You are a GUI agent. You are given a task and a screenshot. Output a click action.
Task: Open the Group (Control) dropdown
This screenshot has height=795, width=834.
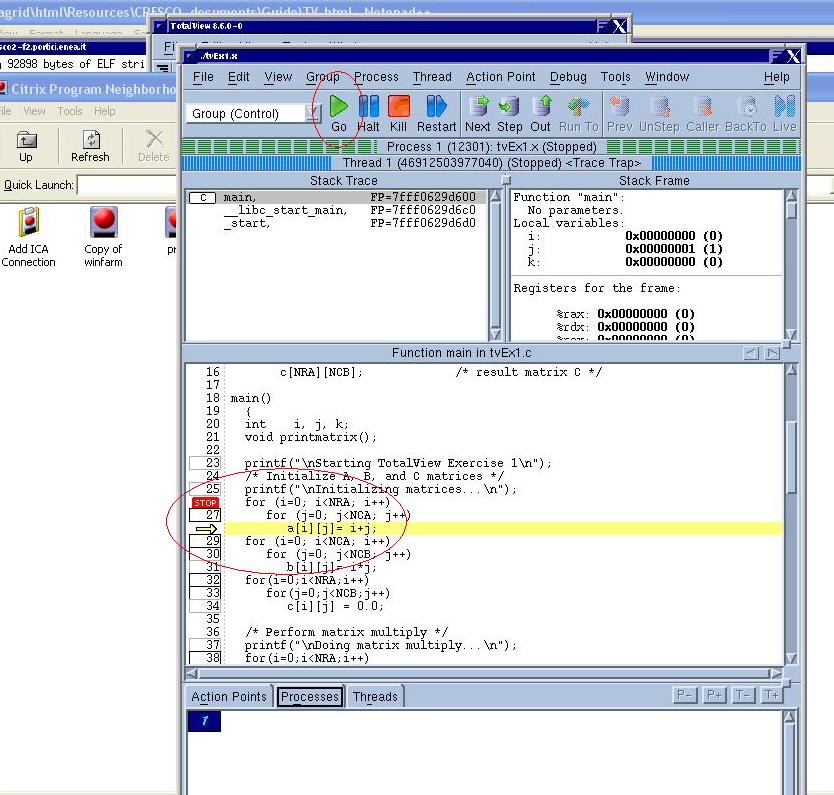click(313, 113)
